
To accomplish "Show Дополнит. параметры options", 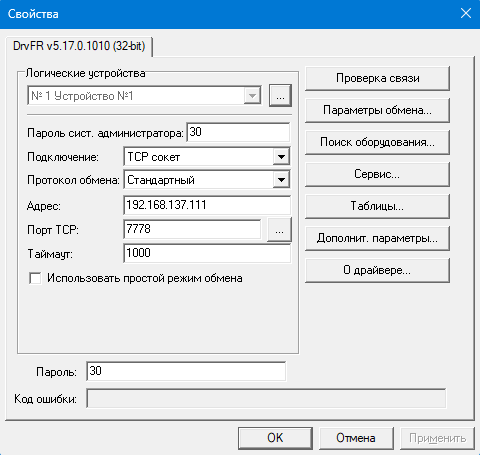I will click(377, 238).
